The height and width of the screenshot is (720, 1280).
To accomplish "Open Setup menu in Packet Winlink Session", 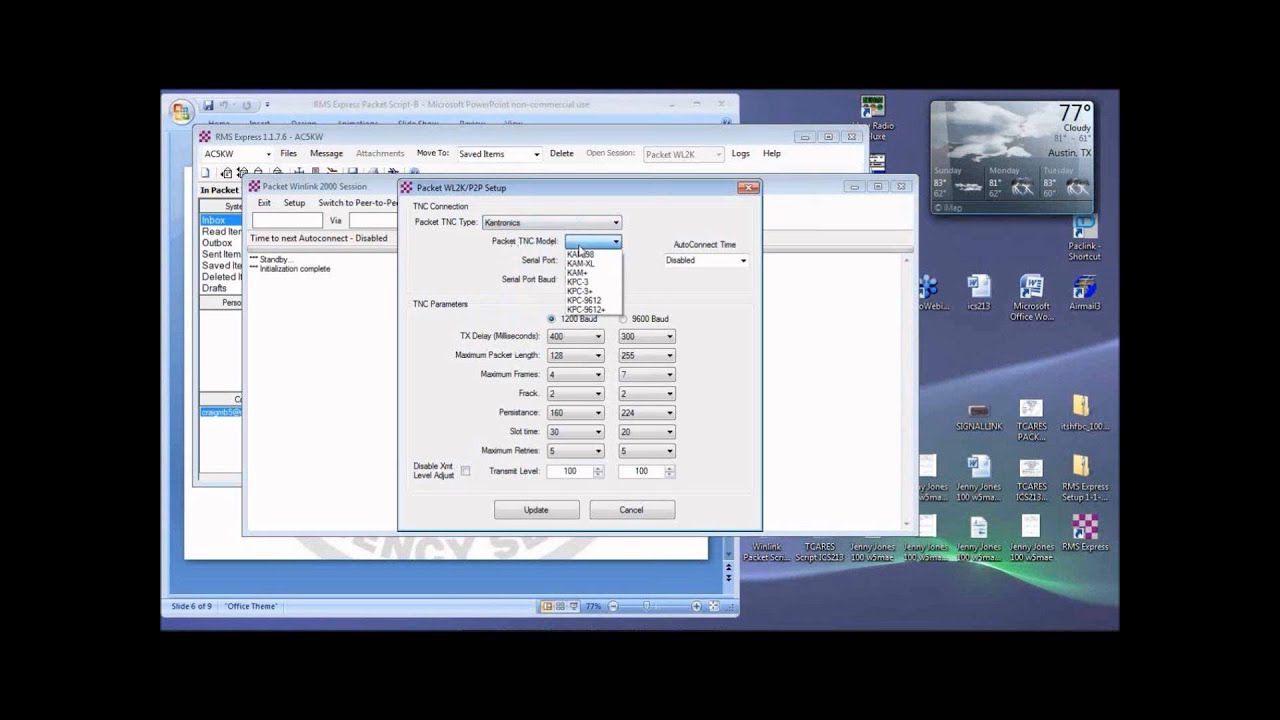I will click(294, 203).
